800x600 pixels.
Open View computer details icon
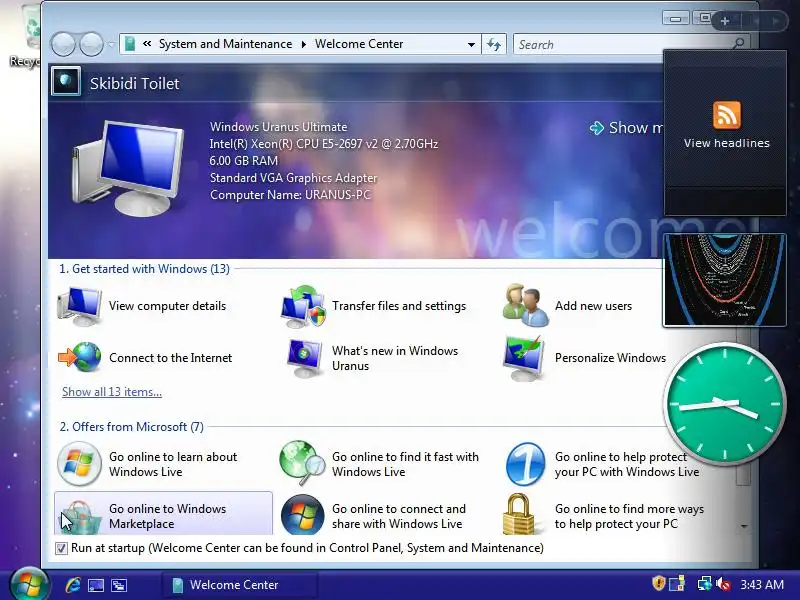click(80, 306)
